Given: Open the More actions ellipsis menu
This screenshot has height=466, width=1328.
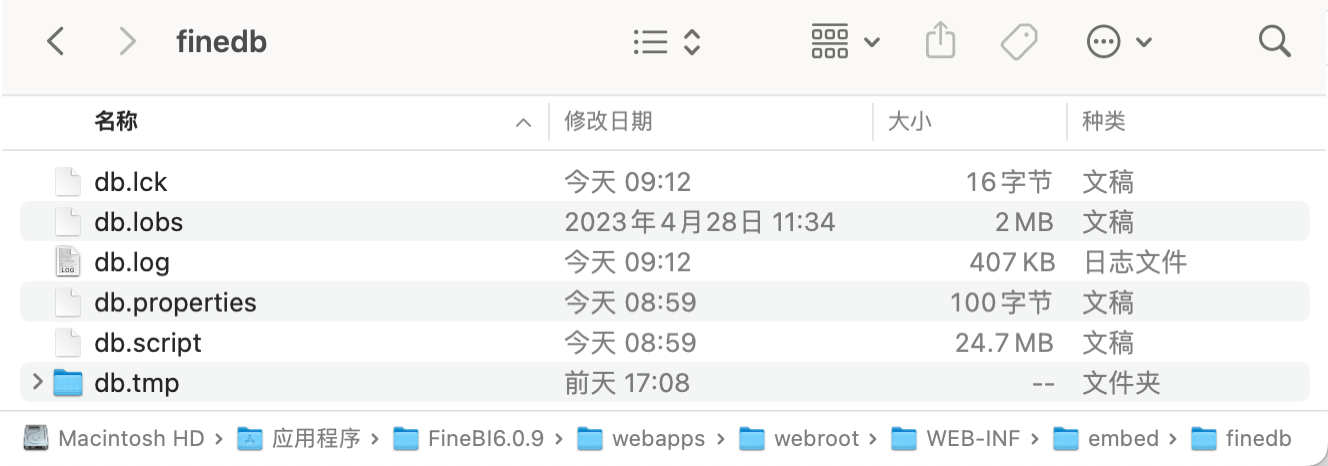Looking at the screenshot, I should coord(1118,41).
